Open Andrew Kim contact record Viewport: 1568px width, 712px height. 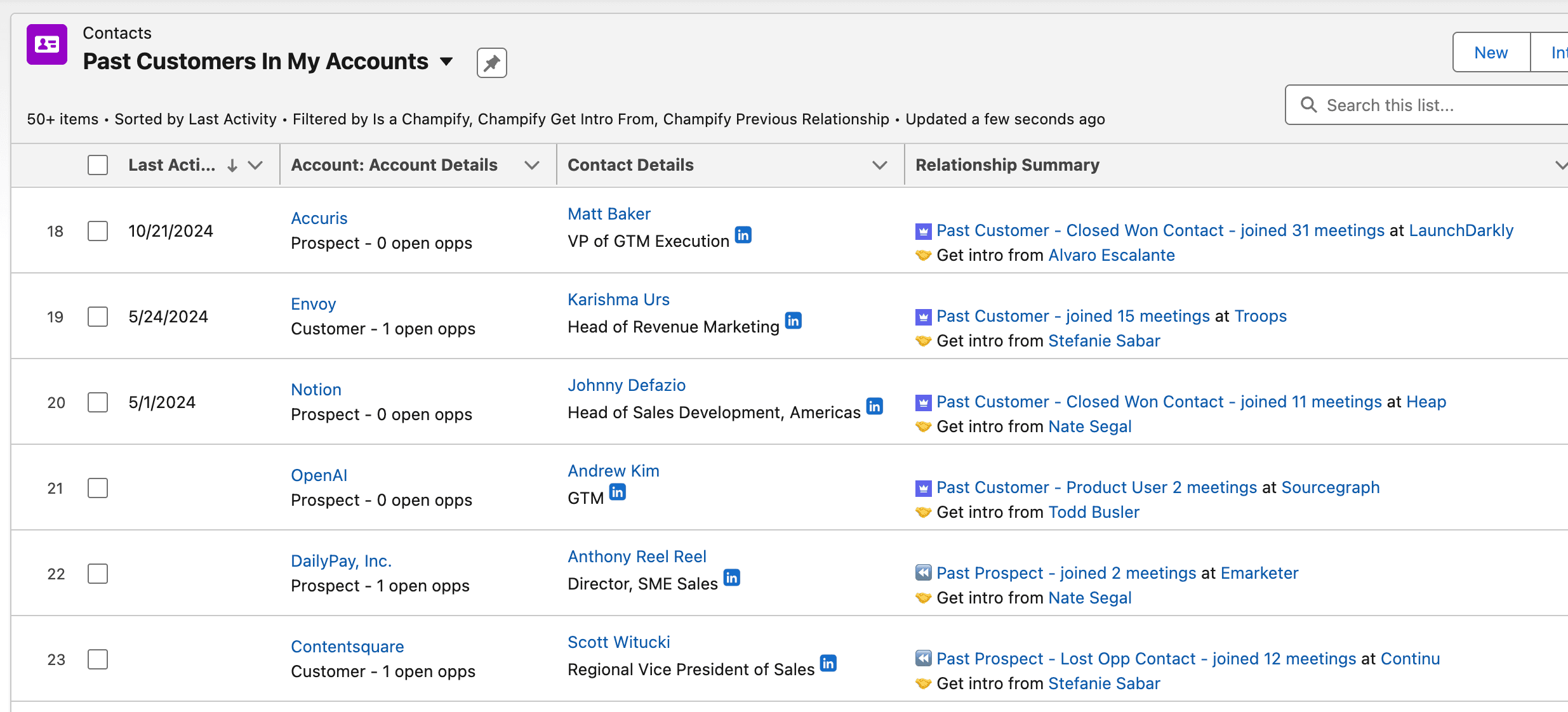[x=614, y=471]
